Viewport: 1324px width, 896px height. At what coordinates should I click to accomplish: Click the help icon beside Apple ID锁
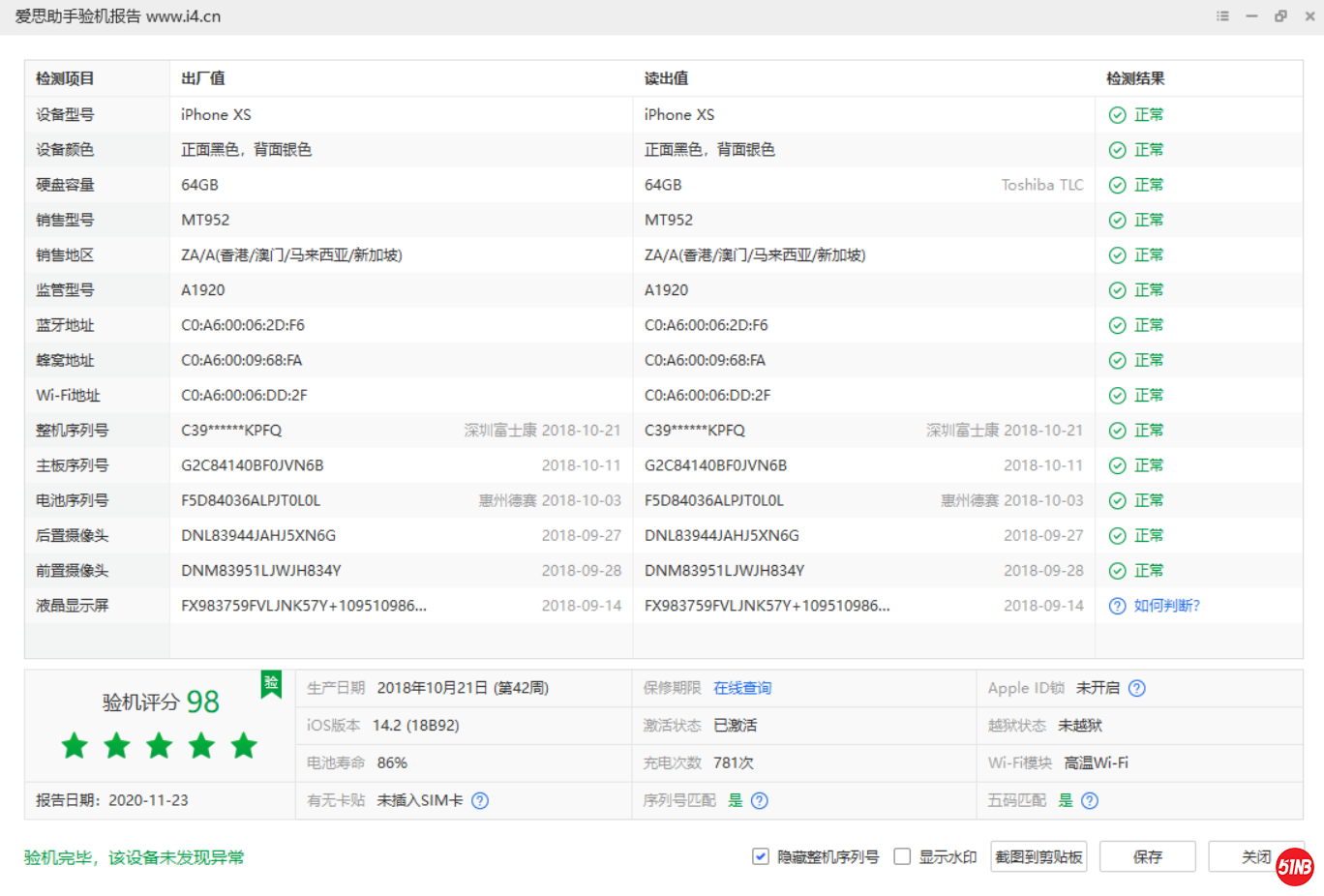tap(1137, 688)
